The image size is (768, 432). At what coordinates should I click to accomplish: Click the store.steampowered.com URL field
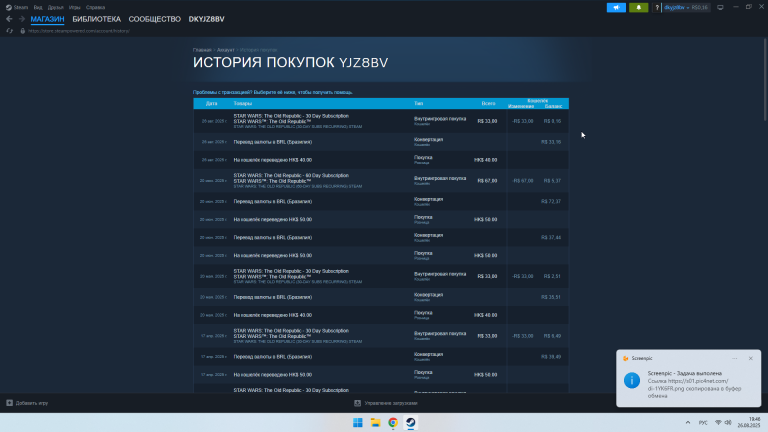(x=79, y=31)
